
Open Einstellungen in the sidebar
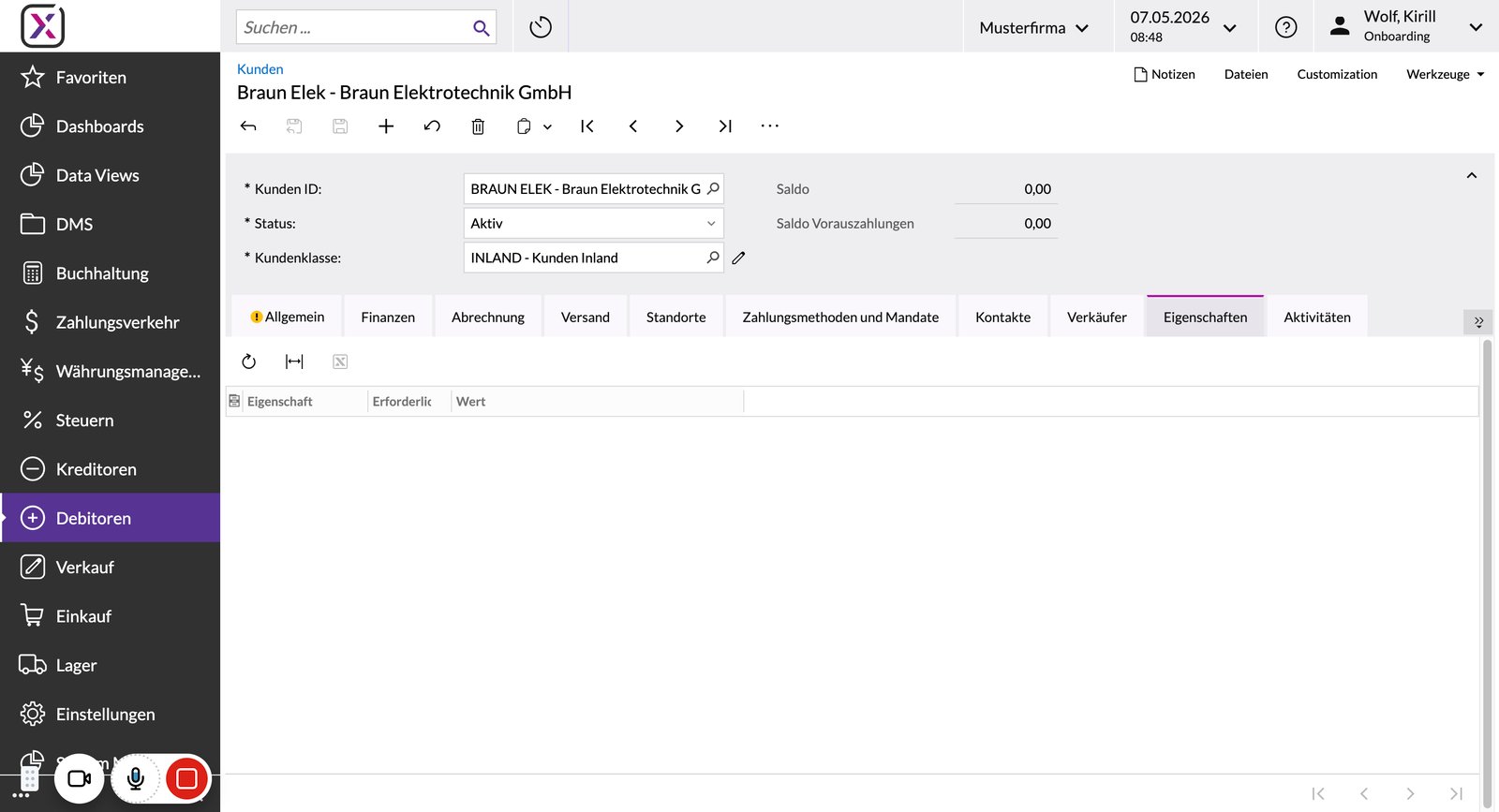pyautogui.click(x=110, y=714)
